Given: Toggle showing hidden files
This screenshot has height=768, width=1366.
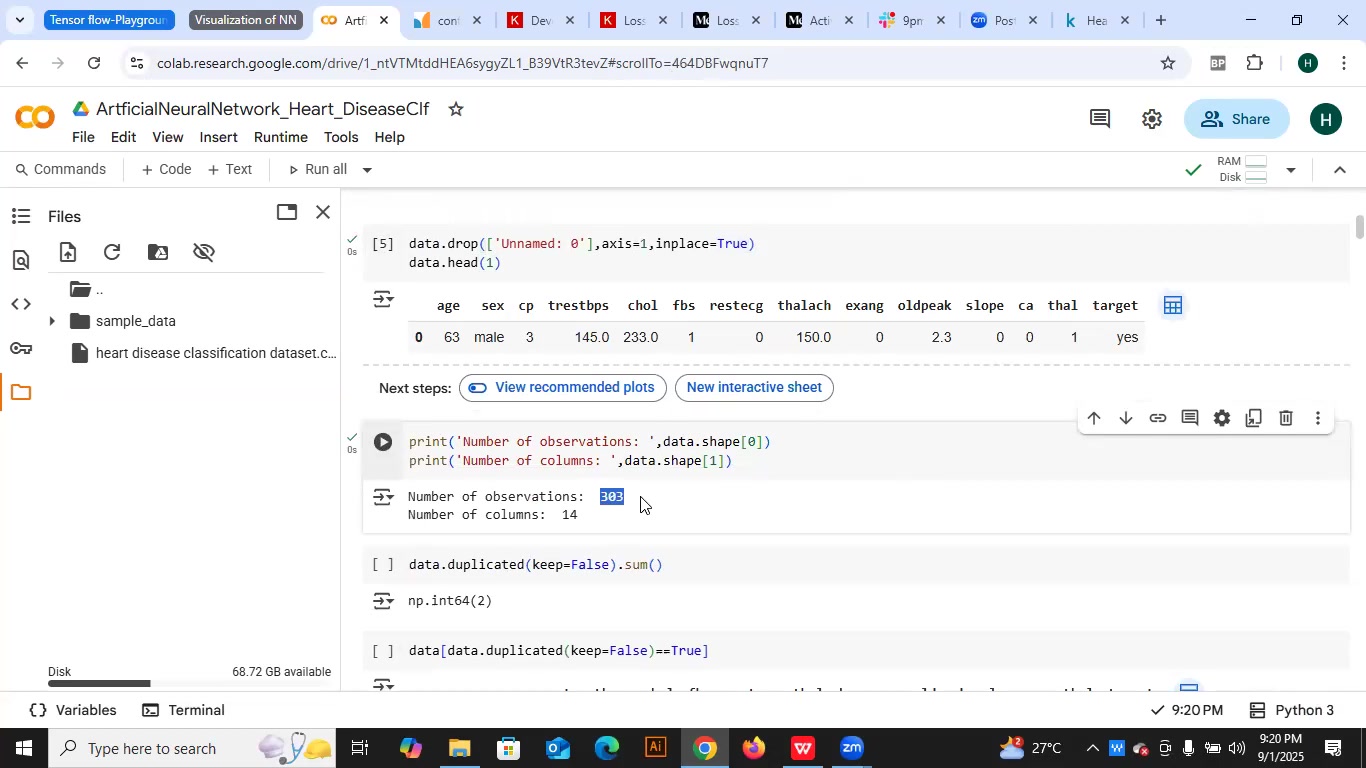Looking at the screenshot, I should [x=204, y=252].
